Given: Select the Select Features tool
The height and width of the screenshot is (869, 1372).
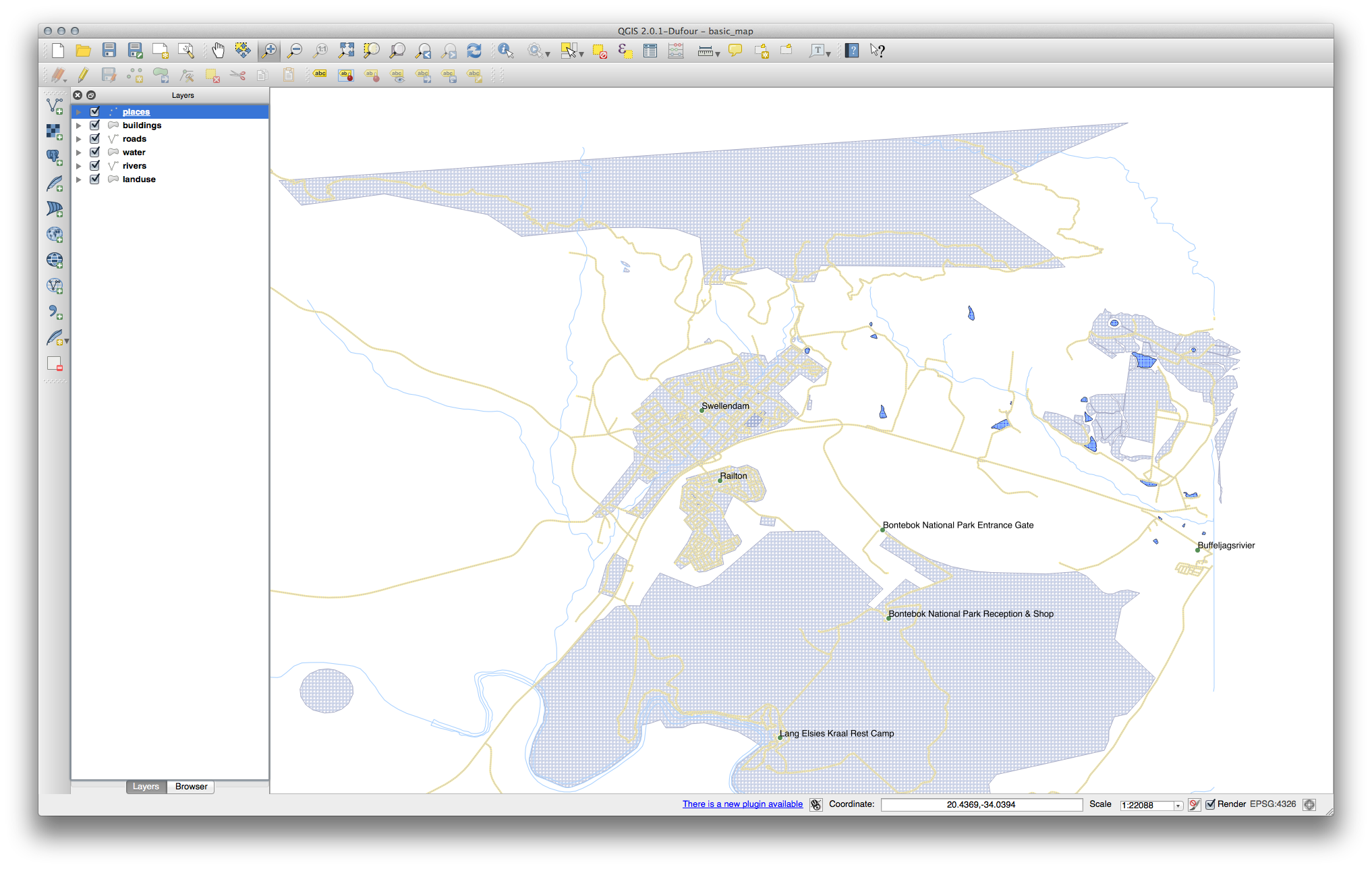Looking at the screenshot, I should click(x=566, y=49).
